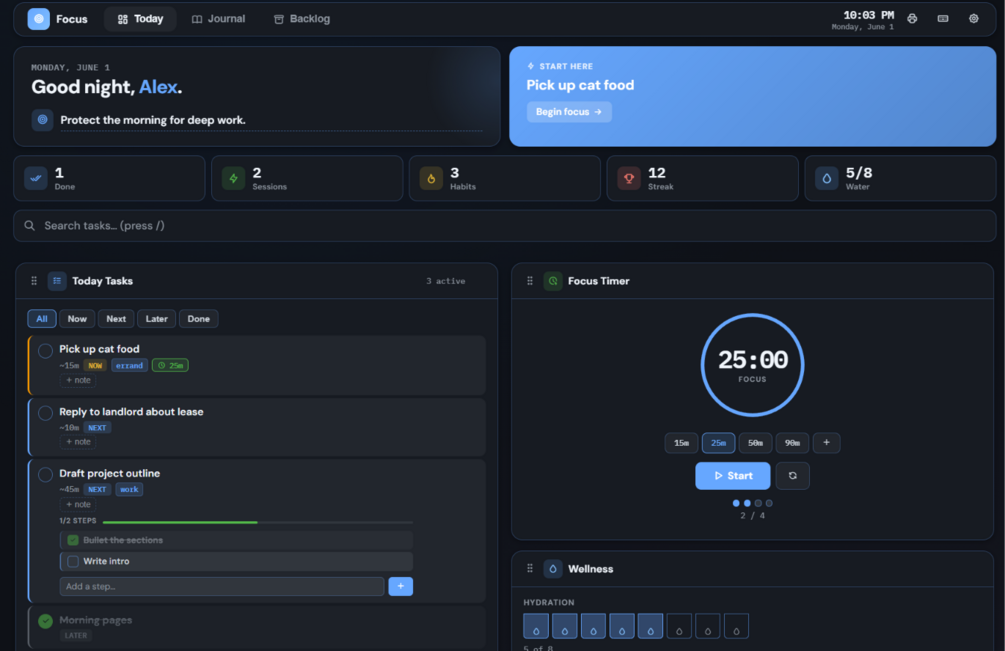Screen dimensions: 1005x651
Task: Add a note to Pick up cat food
Action: pyautogui.click(x=78, y=380)
